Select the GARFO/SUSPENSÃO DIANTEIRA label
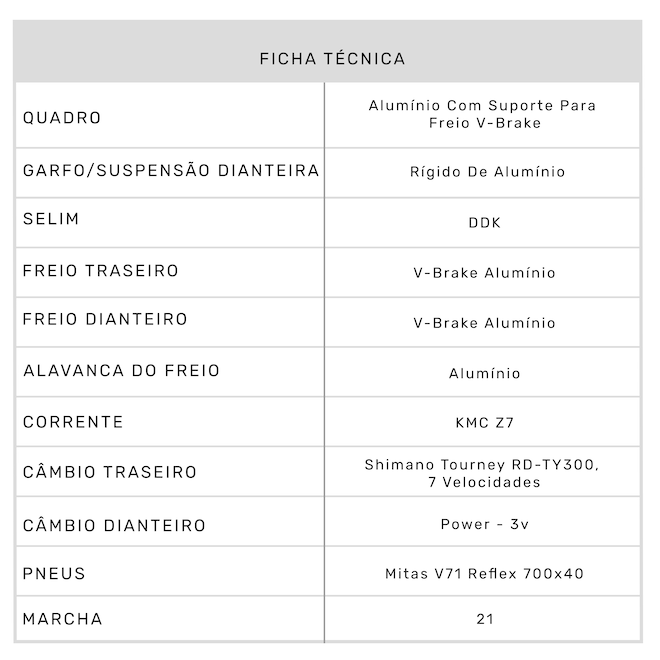The image size is (660, 660). tap(171, 171)
